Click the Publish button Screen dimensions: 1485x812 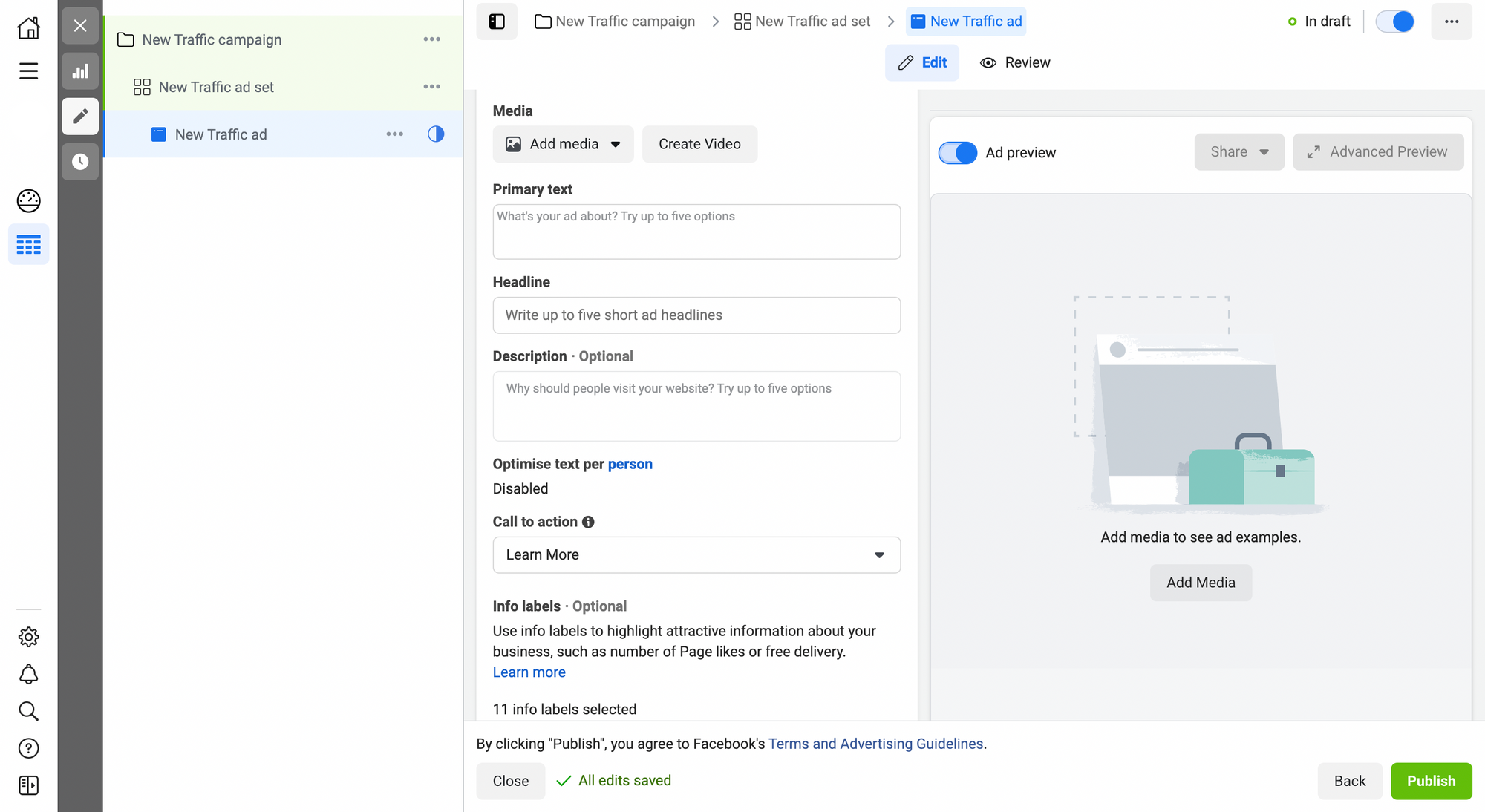[x=1431, y=782]
